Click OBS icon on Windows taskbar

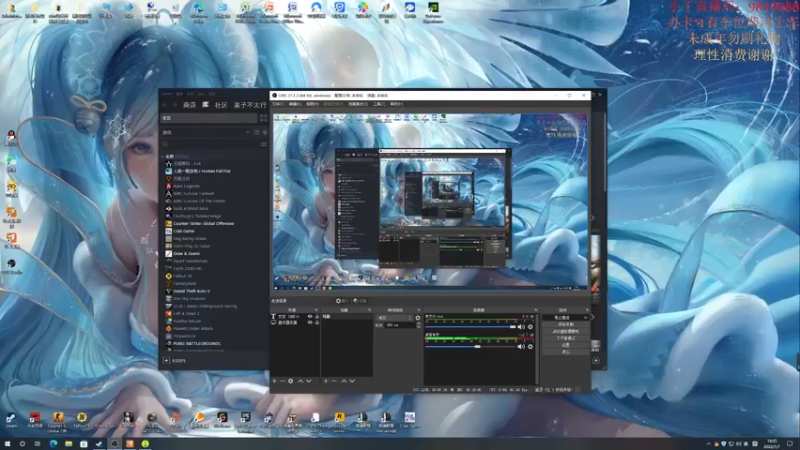point(114,443)
